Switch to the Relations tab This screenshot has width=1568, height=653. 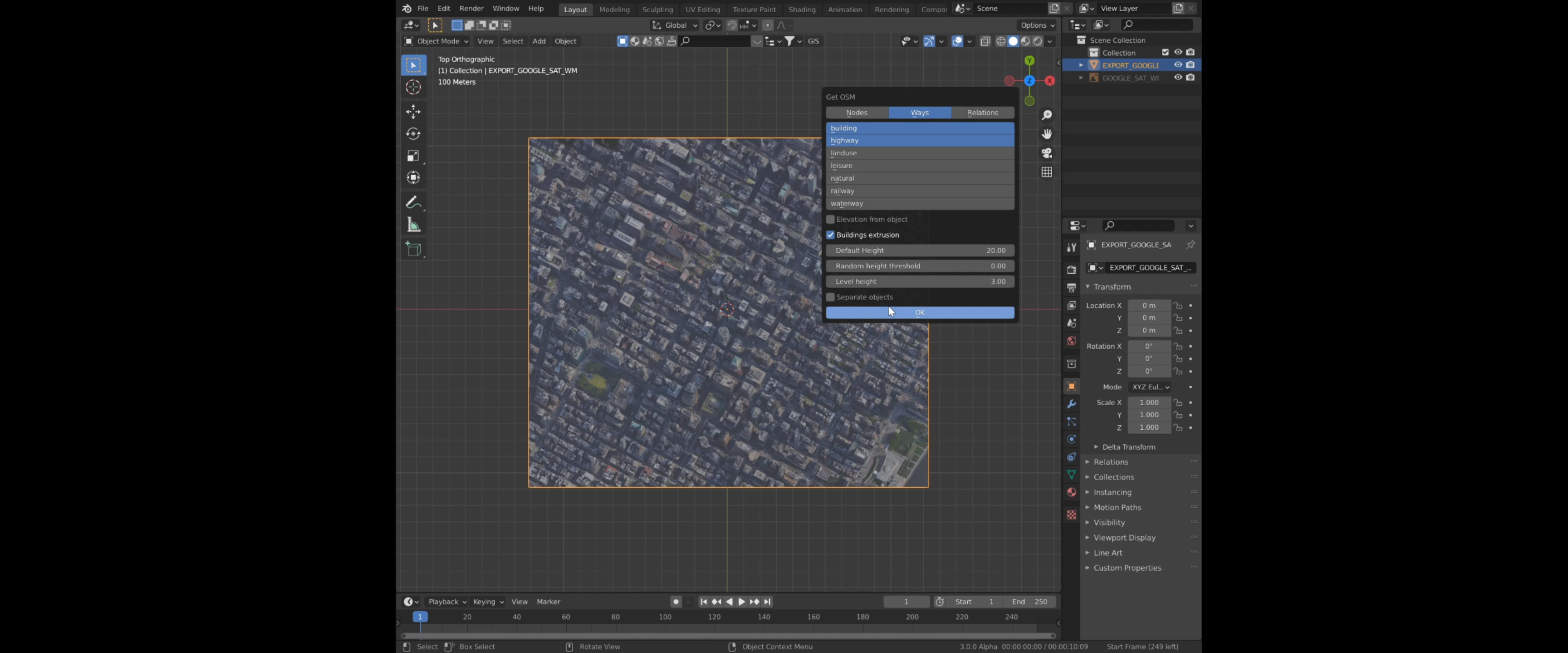pyautogui.click(x=982, y=113)
